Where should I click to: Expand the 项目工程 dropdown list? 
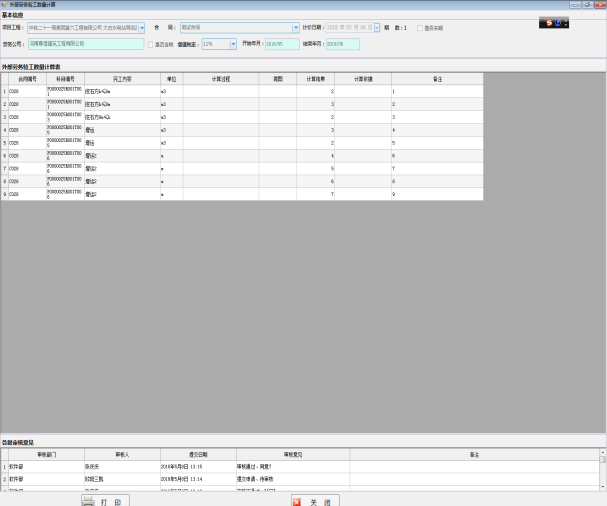click(141, 28)
